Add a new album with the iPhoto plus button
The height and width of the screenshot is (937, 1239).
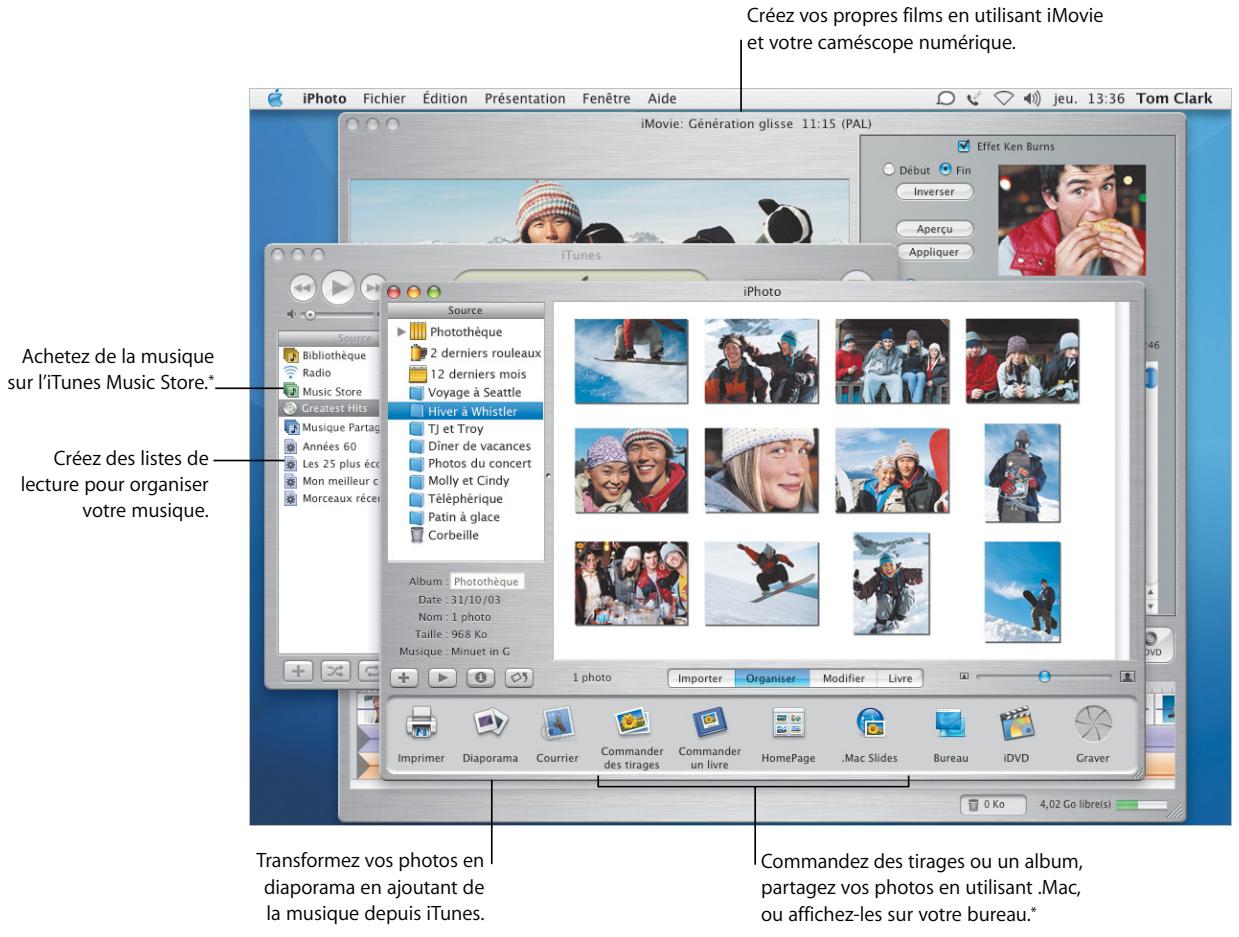406,678
